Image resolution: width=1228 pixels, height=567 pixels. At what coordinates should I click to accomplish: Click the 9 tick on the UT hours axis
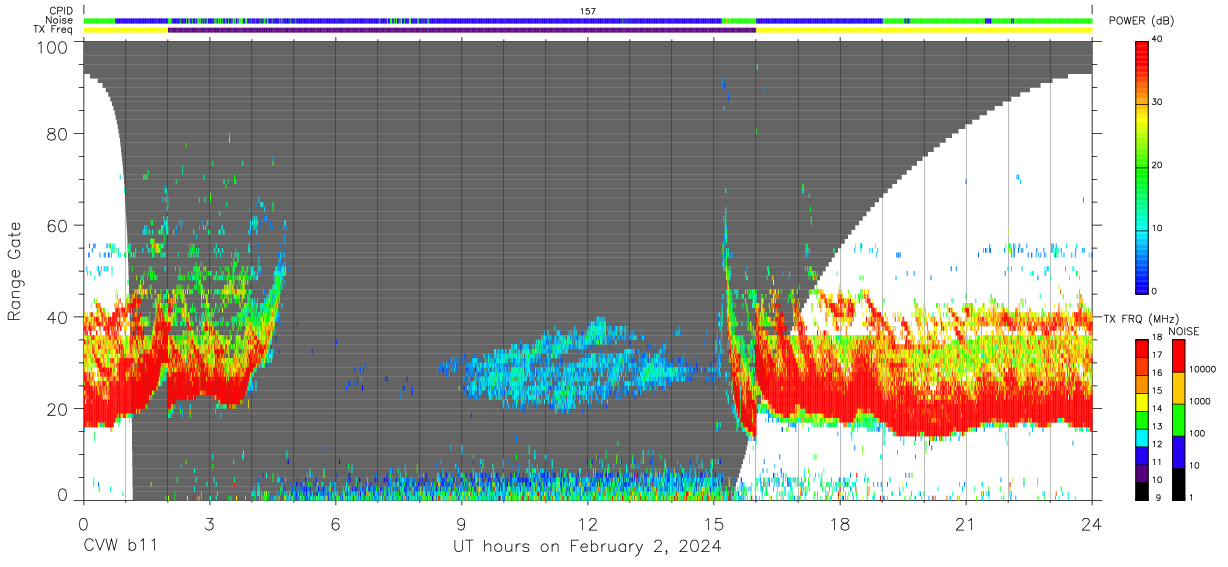click(x=462, y=524)
